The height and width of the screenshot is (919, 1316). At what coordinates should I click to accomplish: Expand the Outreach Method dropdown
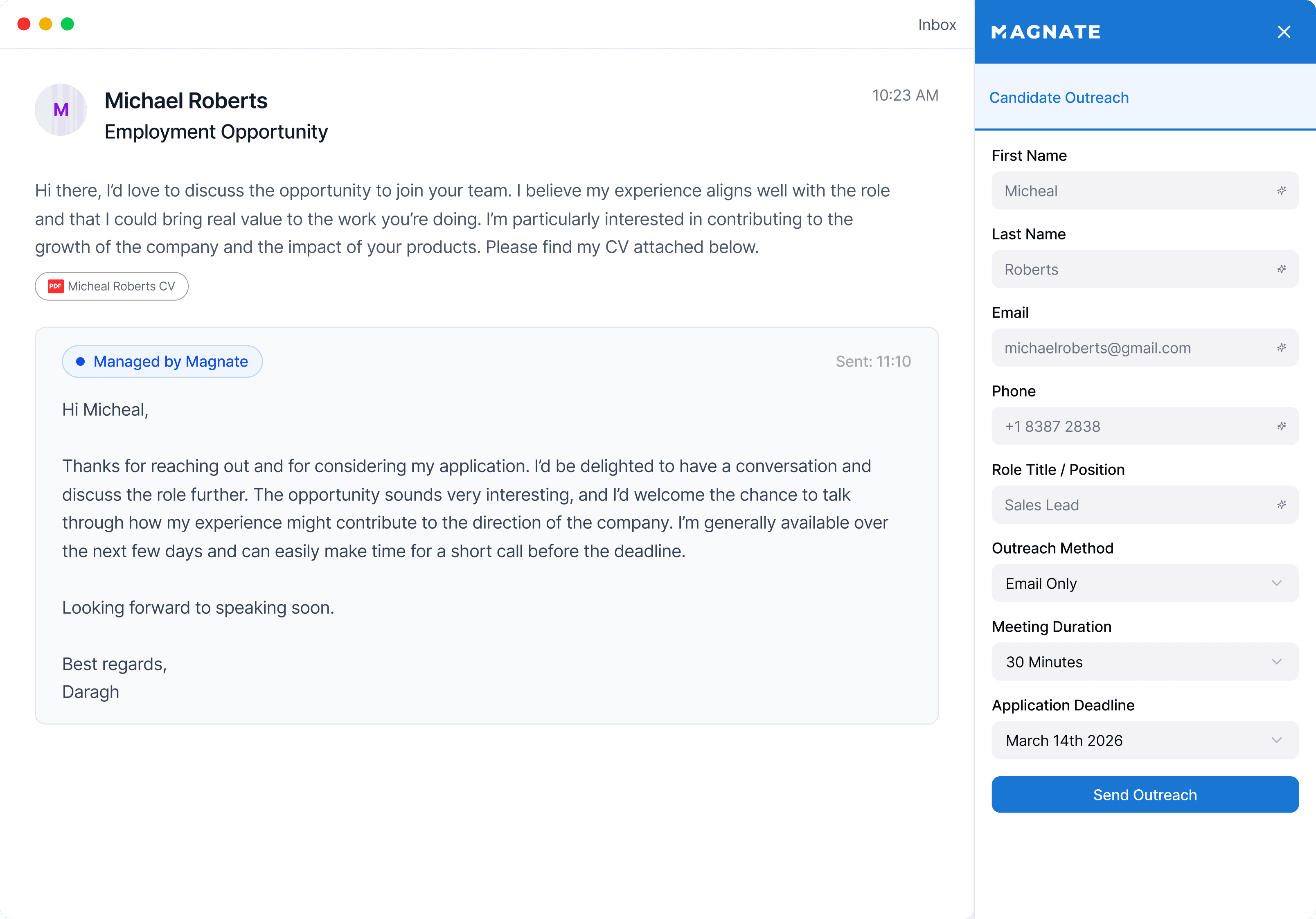tap(1145, 583)
